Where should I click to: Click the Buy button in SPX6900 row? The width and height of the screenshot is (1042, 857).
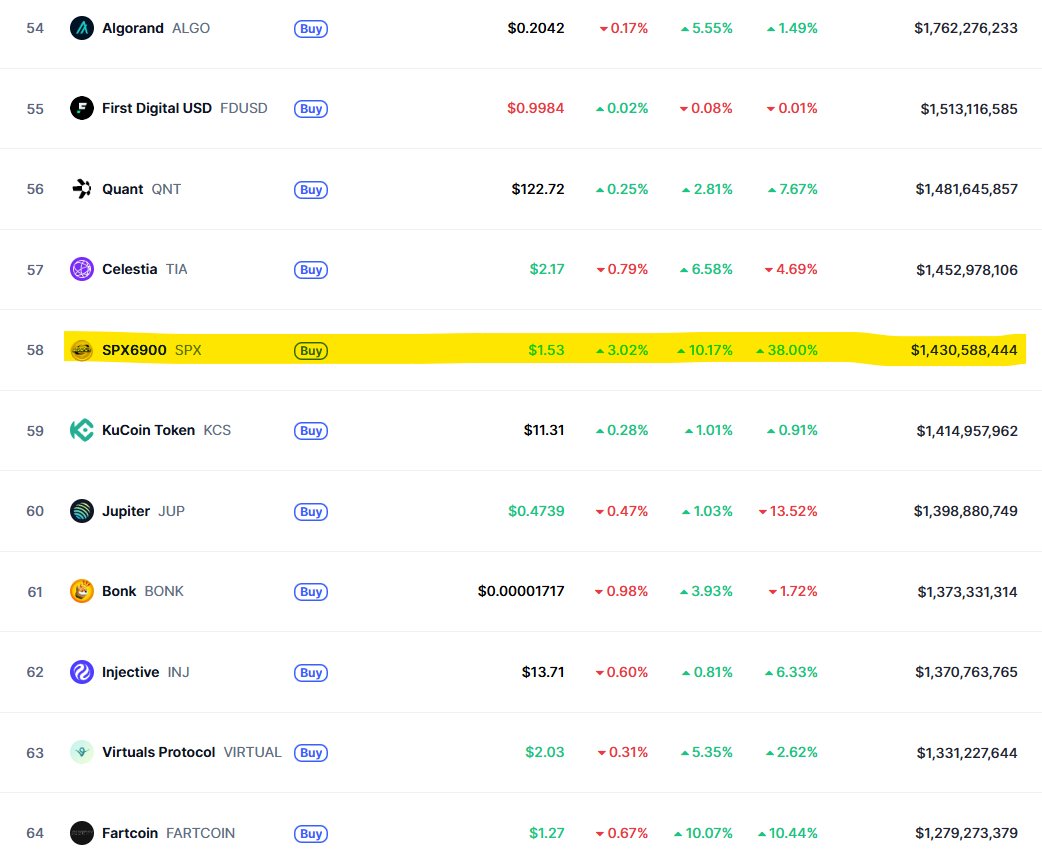pyautogui.click(x=311, y=351)
